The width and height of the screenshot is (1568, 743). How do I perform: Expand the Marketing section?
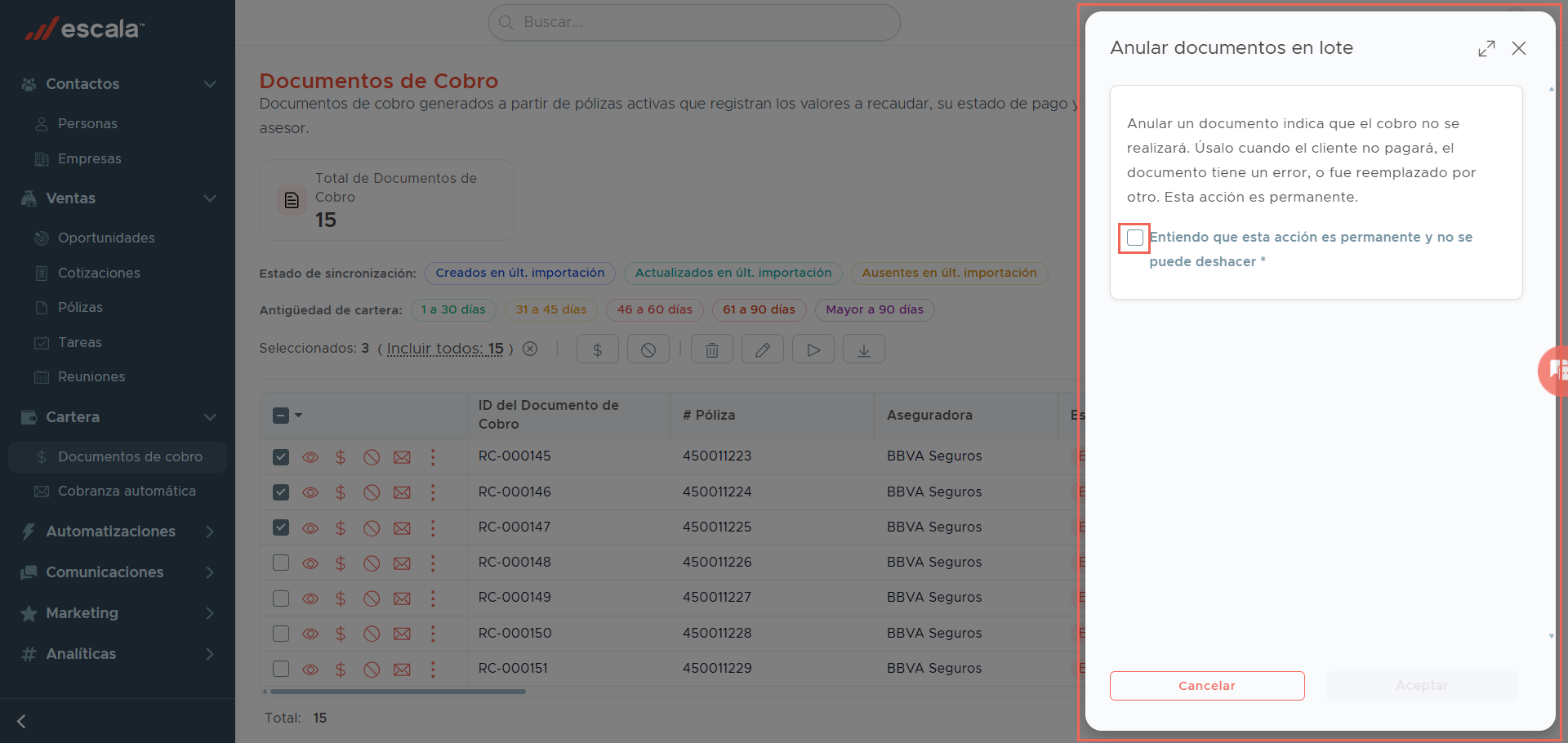[210, 613]
